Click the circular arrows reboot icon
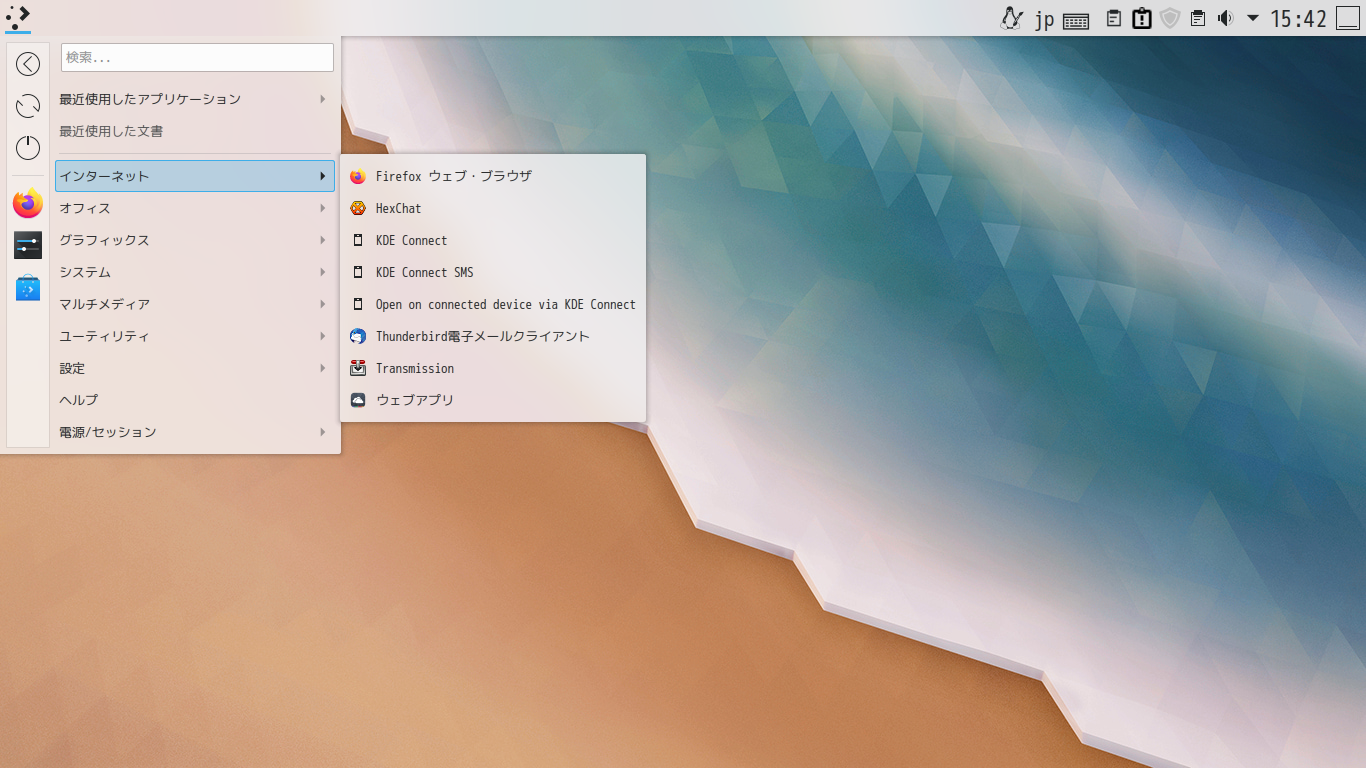Screen dimensions: 1366x768 [x=28, y=106]
